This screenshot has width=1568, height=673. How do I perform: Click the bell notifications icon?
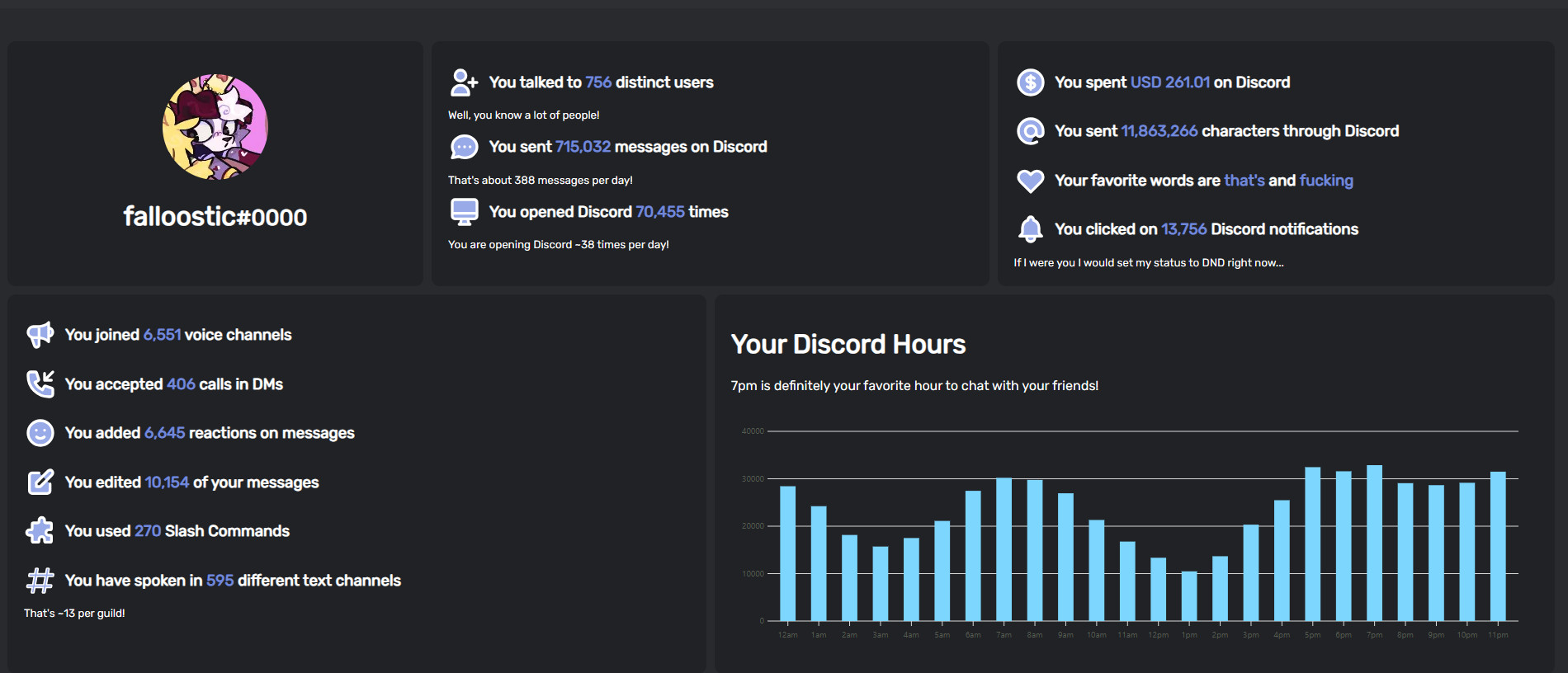[1031, 229]
